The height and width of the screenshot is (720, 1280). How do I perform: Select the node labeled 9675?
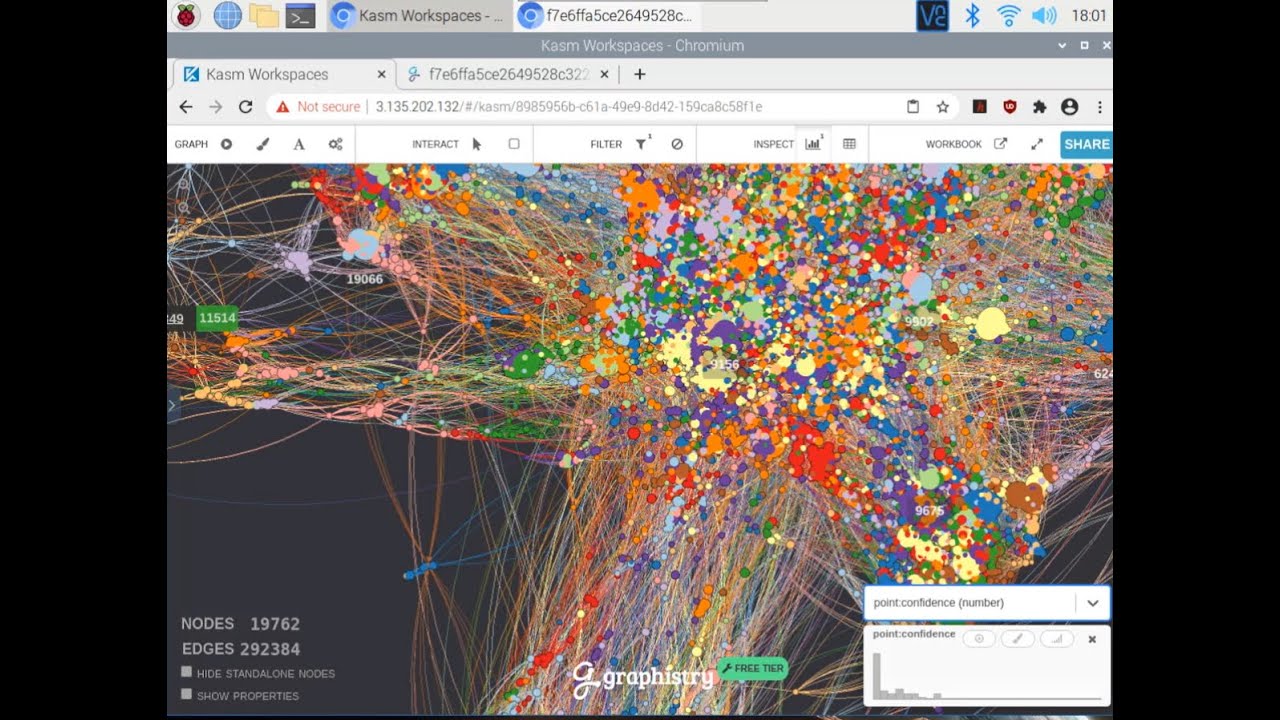(x=929, y=511)
